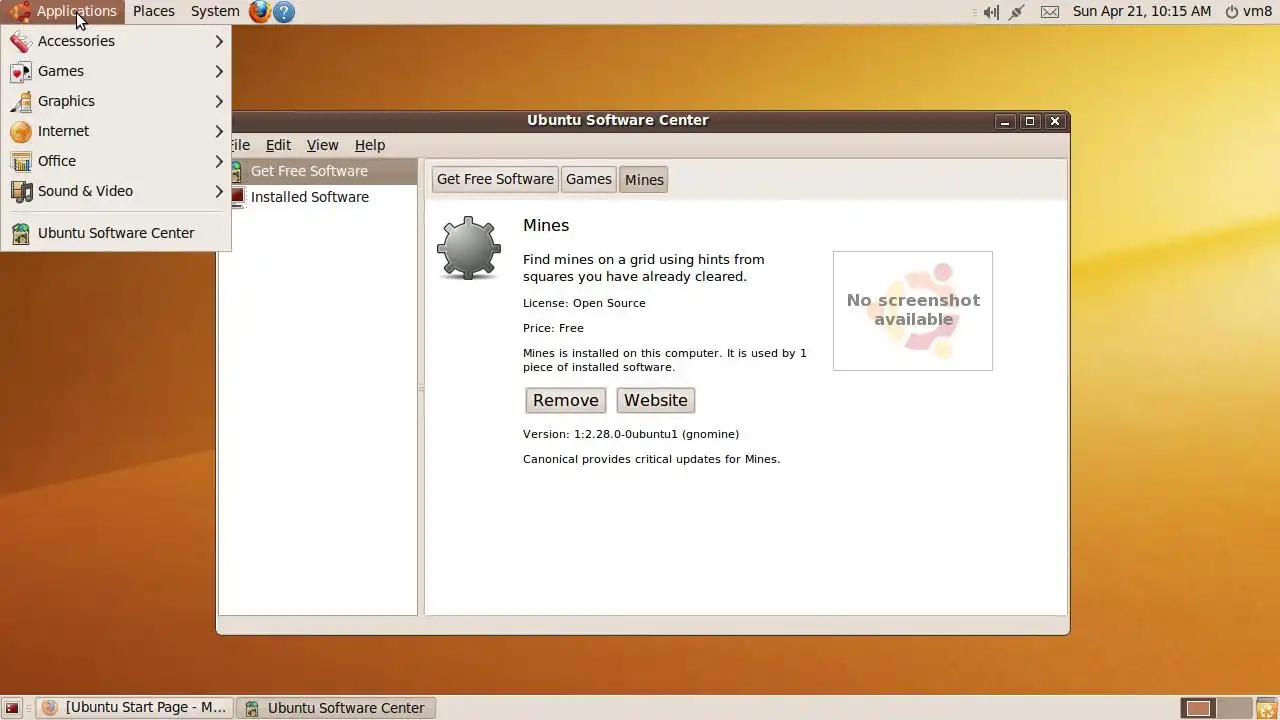Click the volume speaker icon in the panel
The image size is (1280, 720).
pyautogui.click(x=991, y=12)
